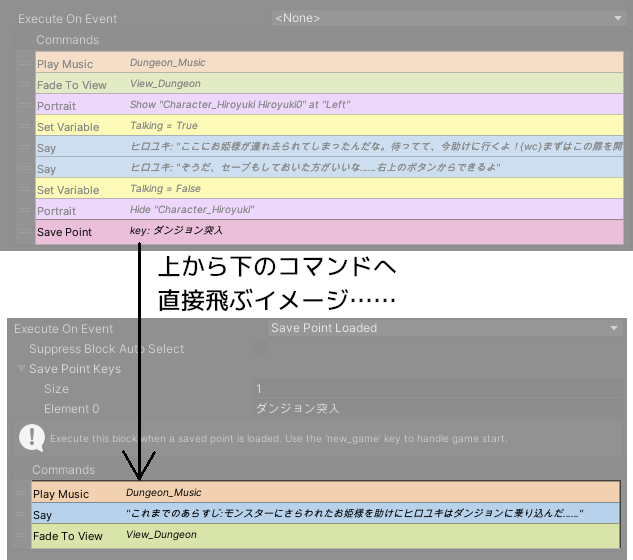This screenshot has height=560, width=633.
Task: Toggle the Suppress Block Auto Select checkbox
Action: (260, 348)
